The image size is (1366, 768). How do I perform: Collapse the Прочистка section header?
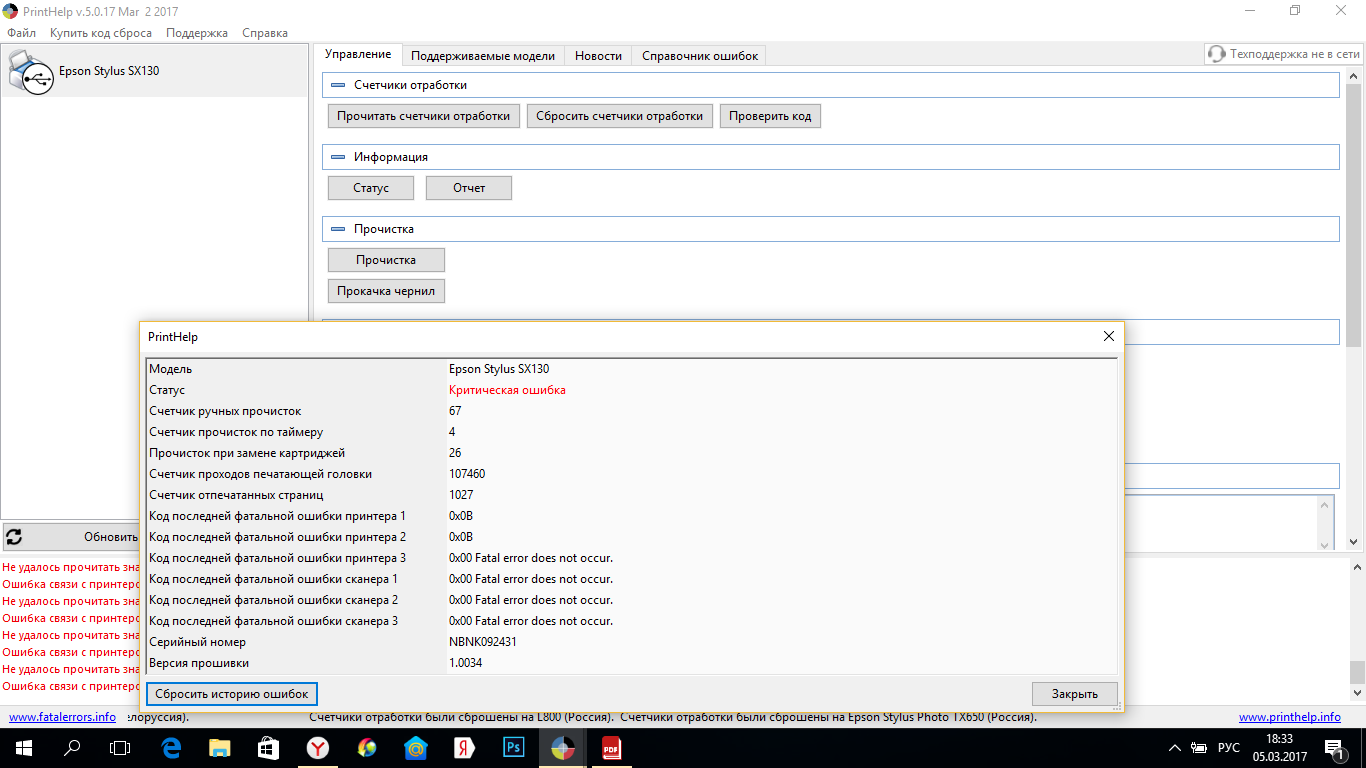click(338, 229)
